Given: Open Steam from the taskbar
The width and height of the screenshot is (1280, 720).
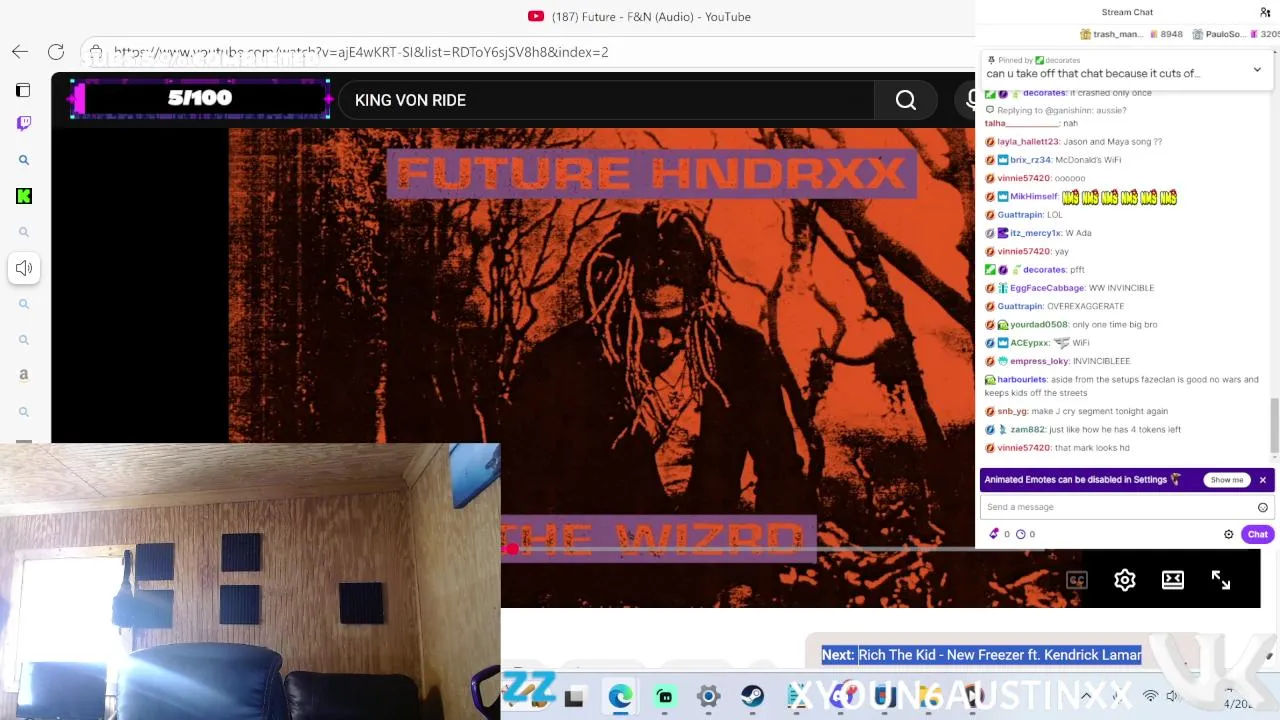Looking at the screenshot, I should 752,697.
